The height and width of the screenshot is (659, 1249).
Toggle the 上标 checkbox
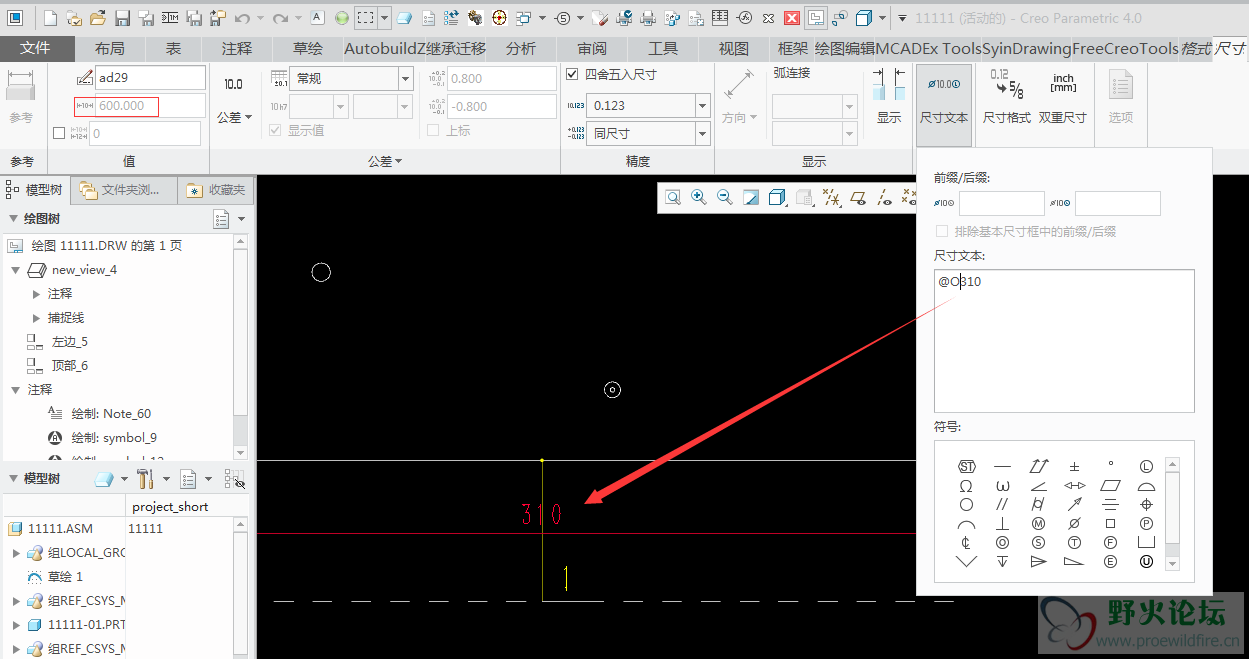tap(433, 130)
